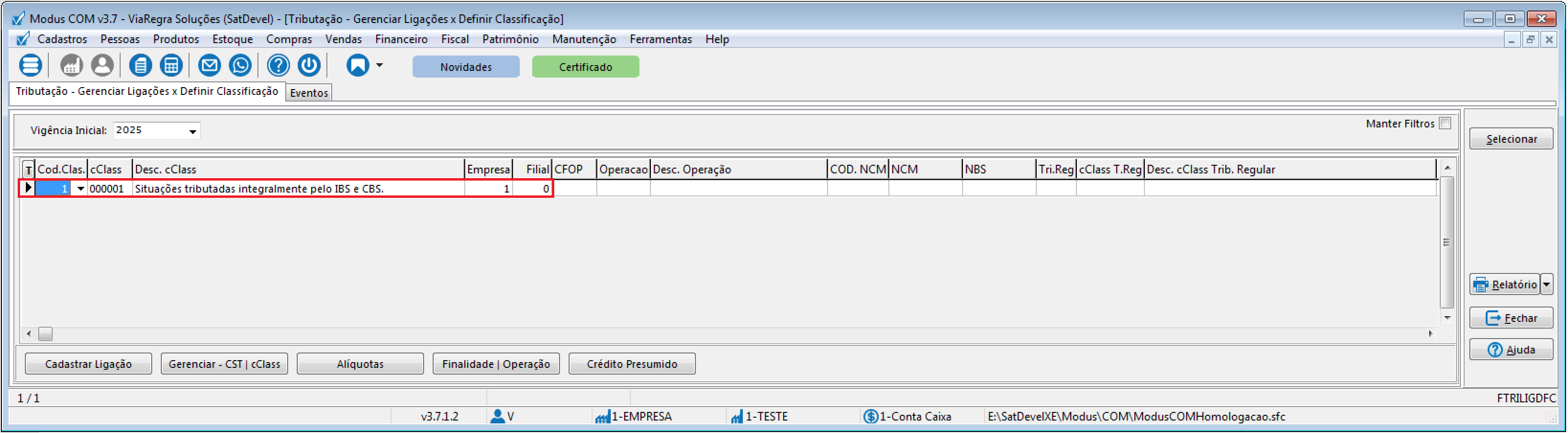Click the email envelope toolbar icon
The image size is (1568, 433).
coord(209,65)
